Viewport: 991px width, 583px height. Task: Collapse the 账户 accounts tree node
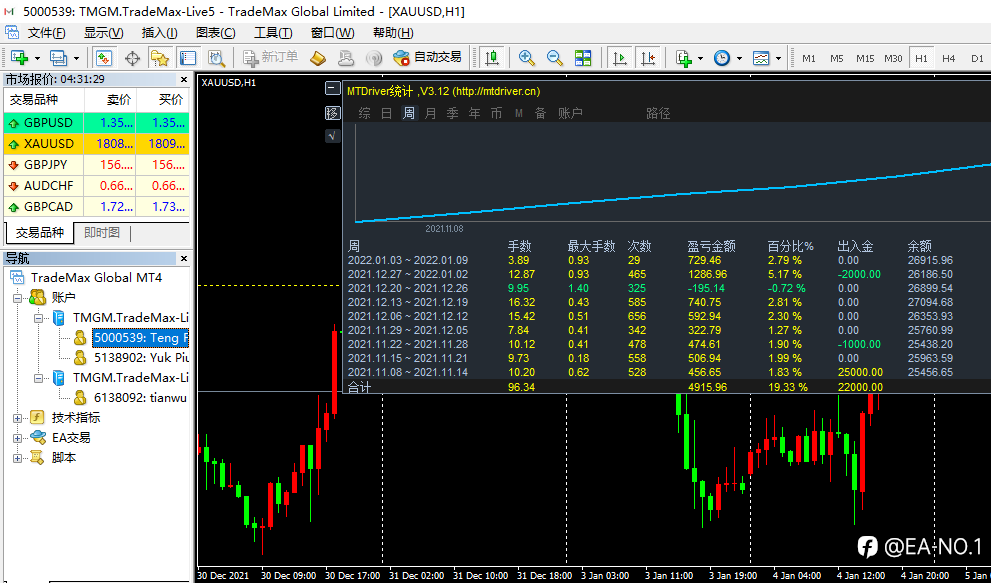pyautogui.click(x=17, y=297)
